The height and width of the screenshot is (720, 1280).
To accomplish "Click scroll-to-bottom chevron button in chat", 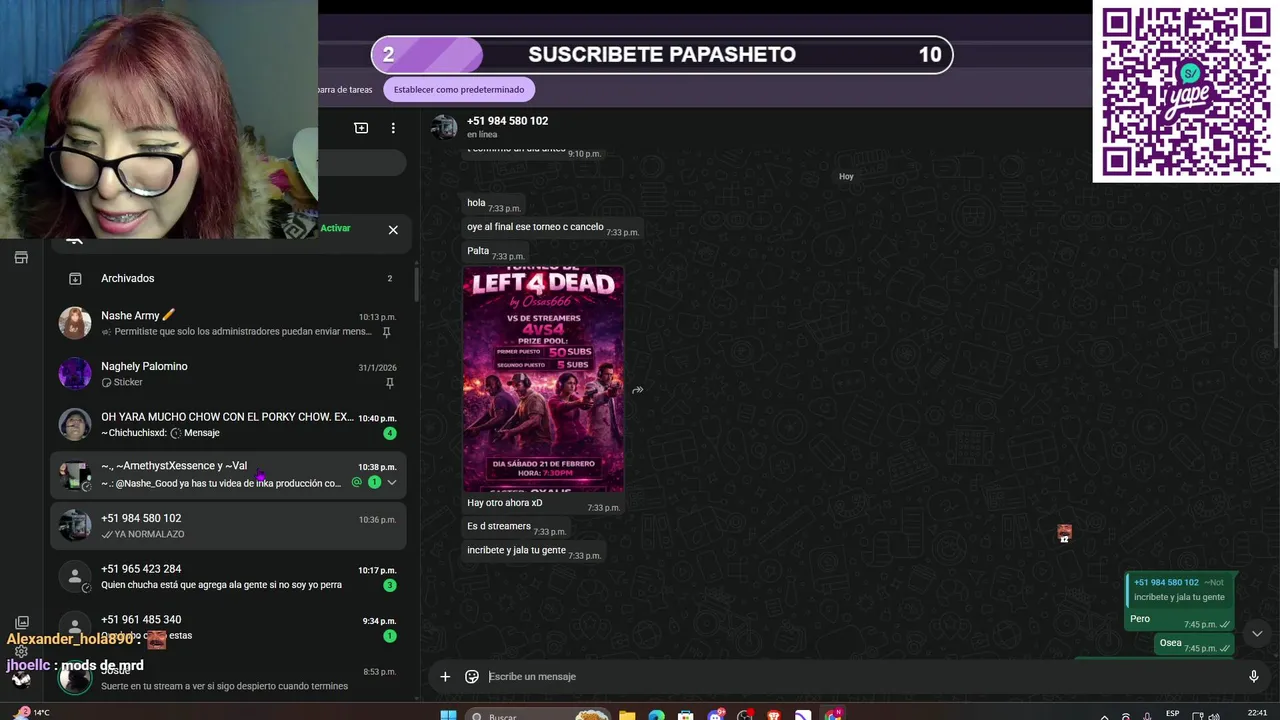I will (1257, 633).
